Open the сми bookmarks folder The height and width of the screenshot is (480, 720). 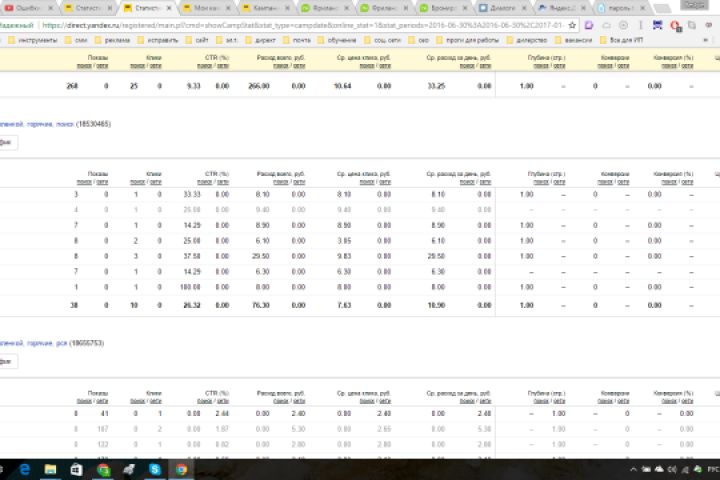76,40
